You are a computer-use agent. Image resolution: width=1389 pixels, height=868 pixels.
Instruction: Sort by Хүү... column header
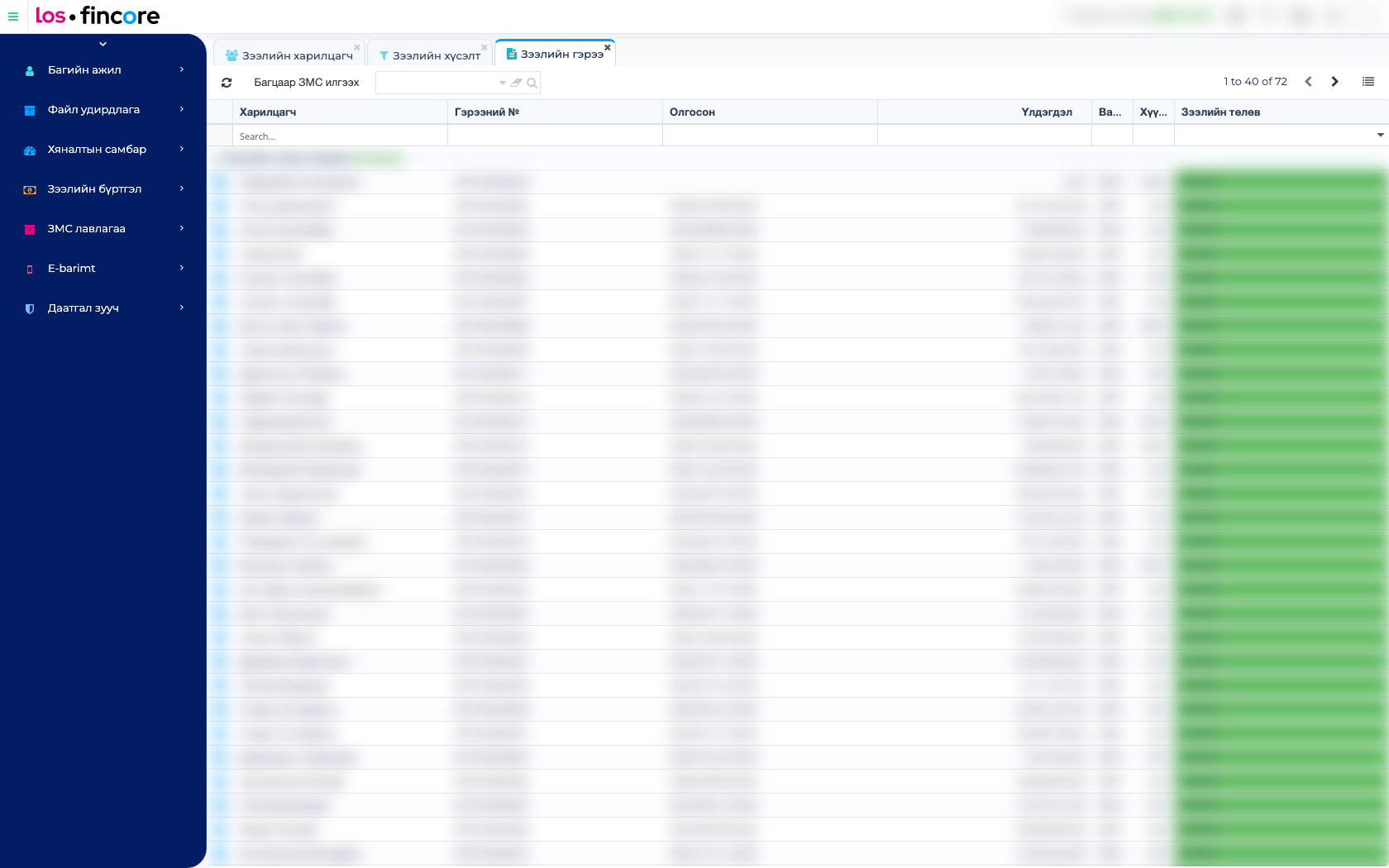coord(1153,112)
